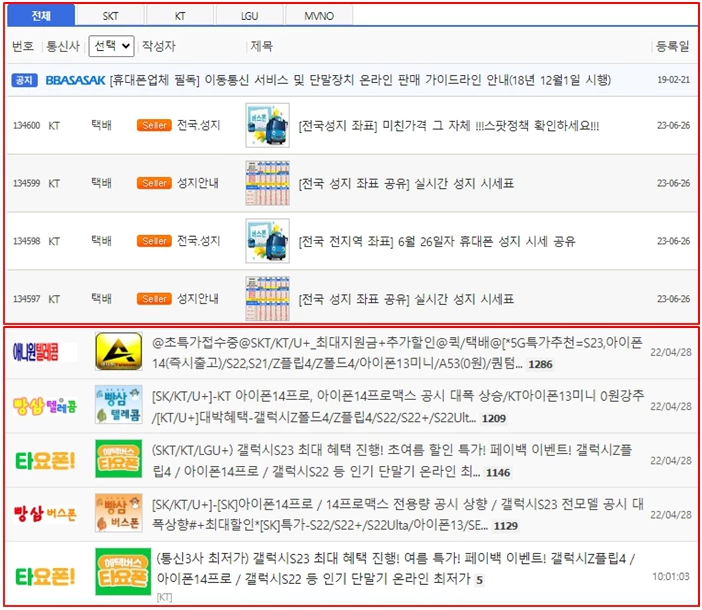Click 타요폰 logo beside the 통신3사 최저가 post
702x610 pixels.
45,577
